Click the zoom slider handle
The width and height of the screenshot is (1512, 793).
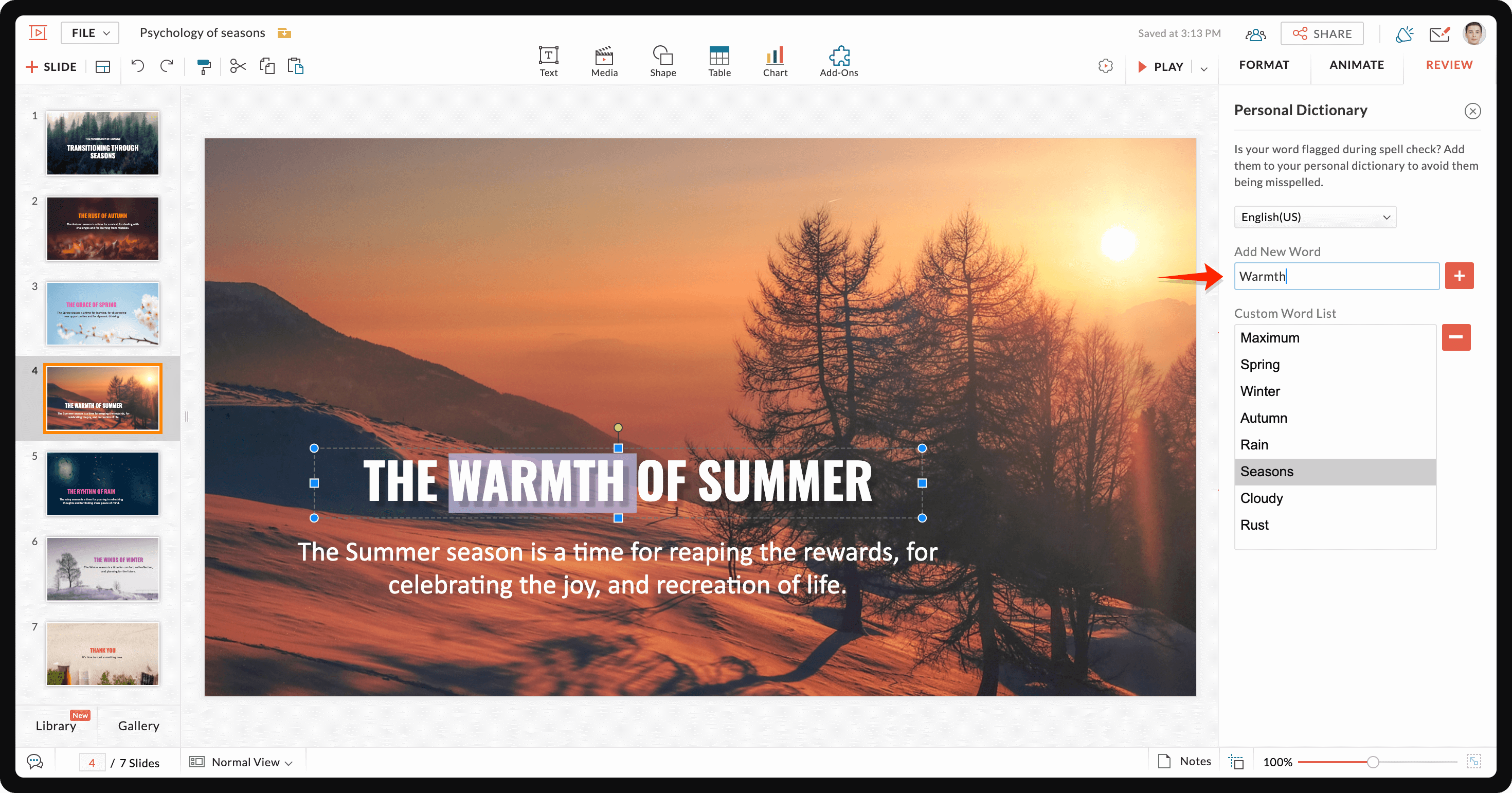(1372, 762)
